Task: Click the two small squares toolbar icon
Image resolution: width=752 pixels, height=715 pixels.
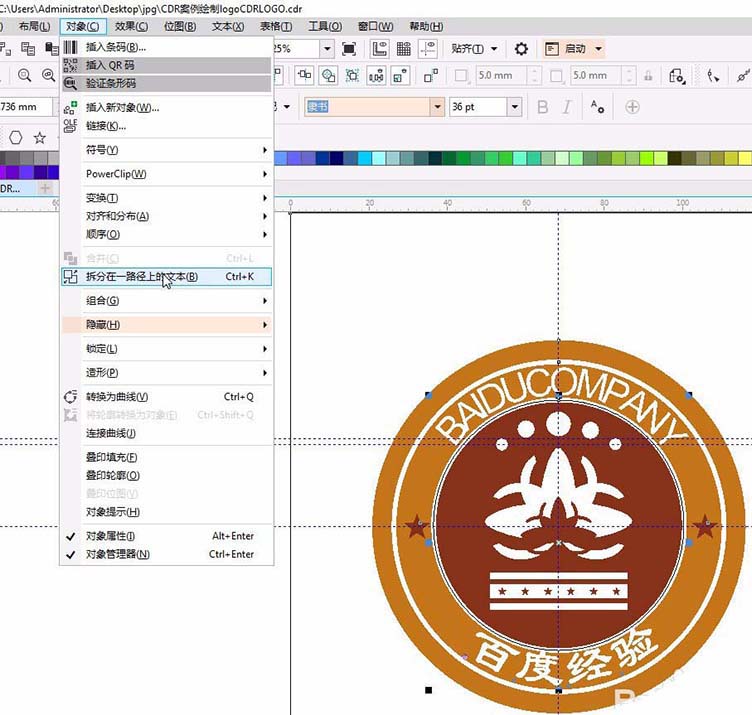Action: pyautogui.click(x=431, y=75)
